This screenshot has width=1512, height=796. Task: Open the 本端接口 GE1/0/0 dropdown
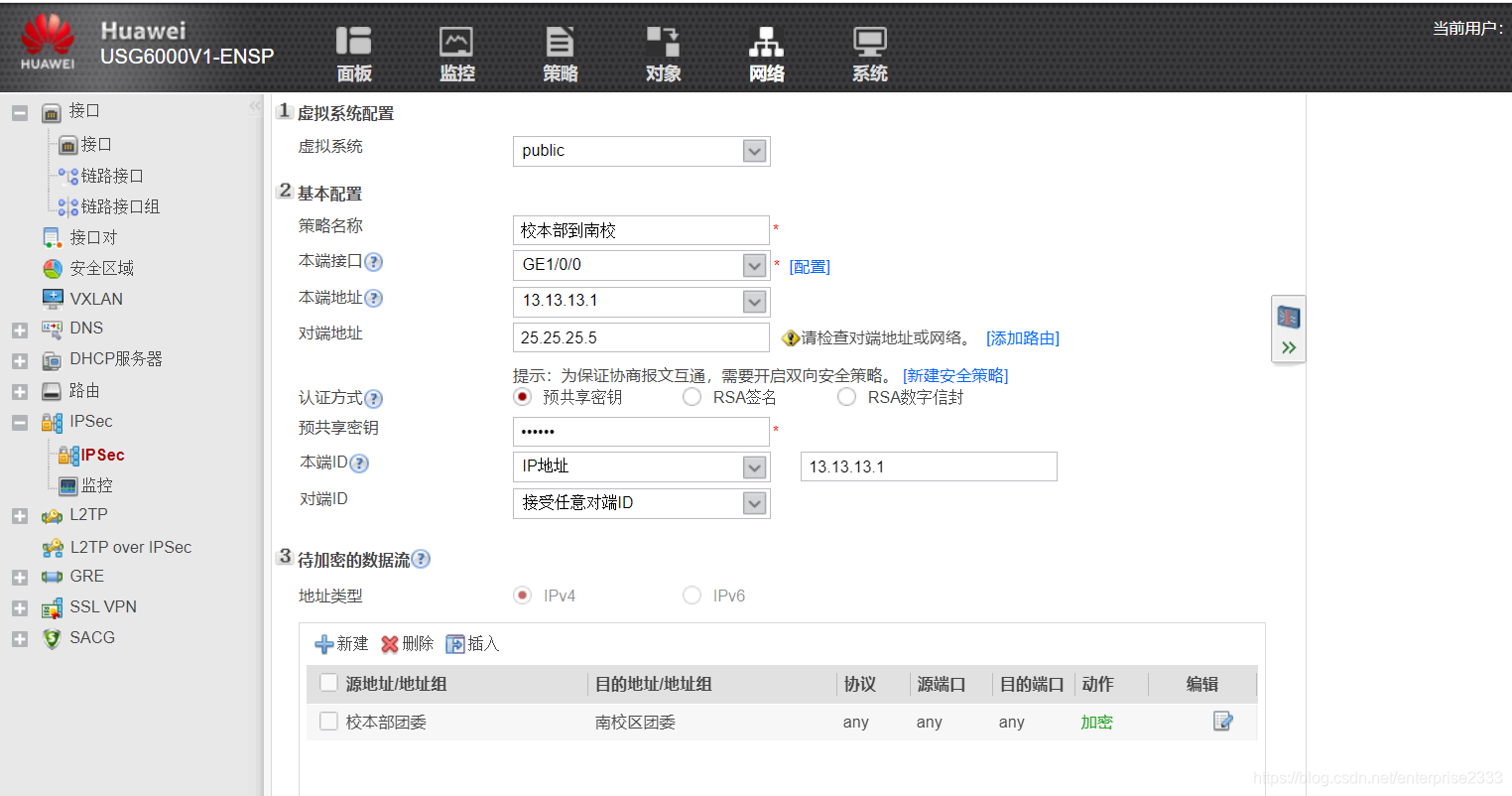click(641, 265)
